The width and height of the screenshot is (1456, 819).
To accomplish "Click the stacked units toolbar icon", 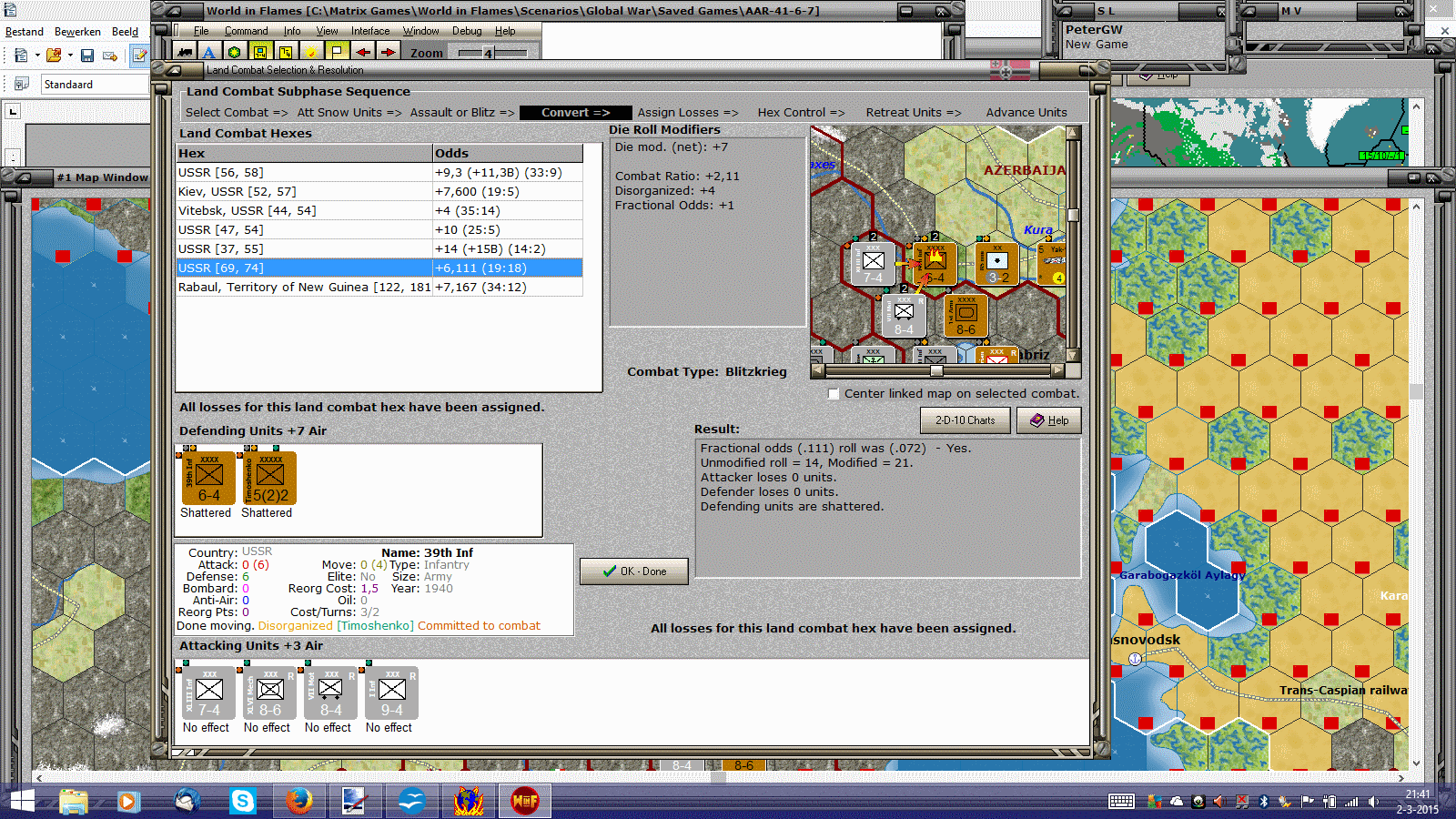I will (286, 52).
